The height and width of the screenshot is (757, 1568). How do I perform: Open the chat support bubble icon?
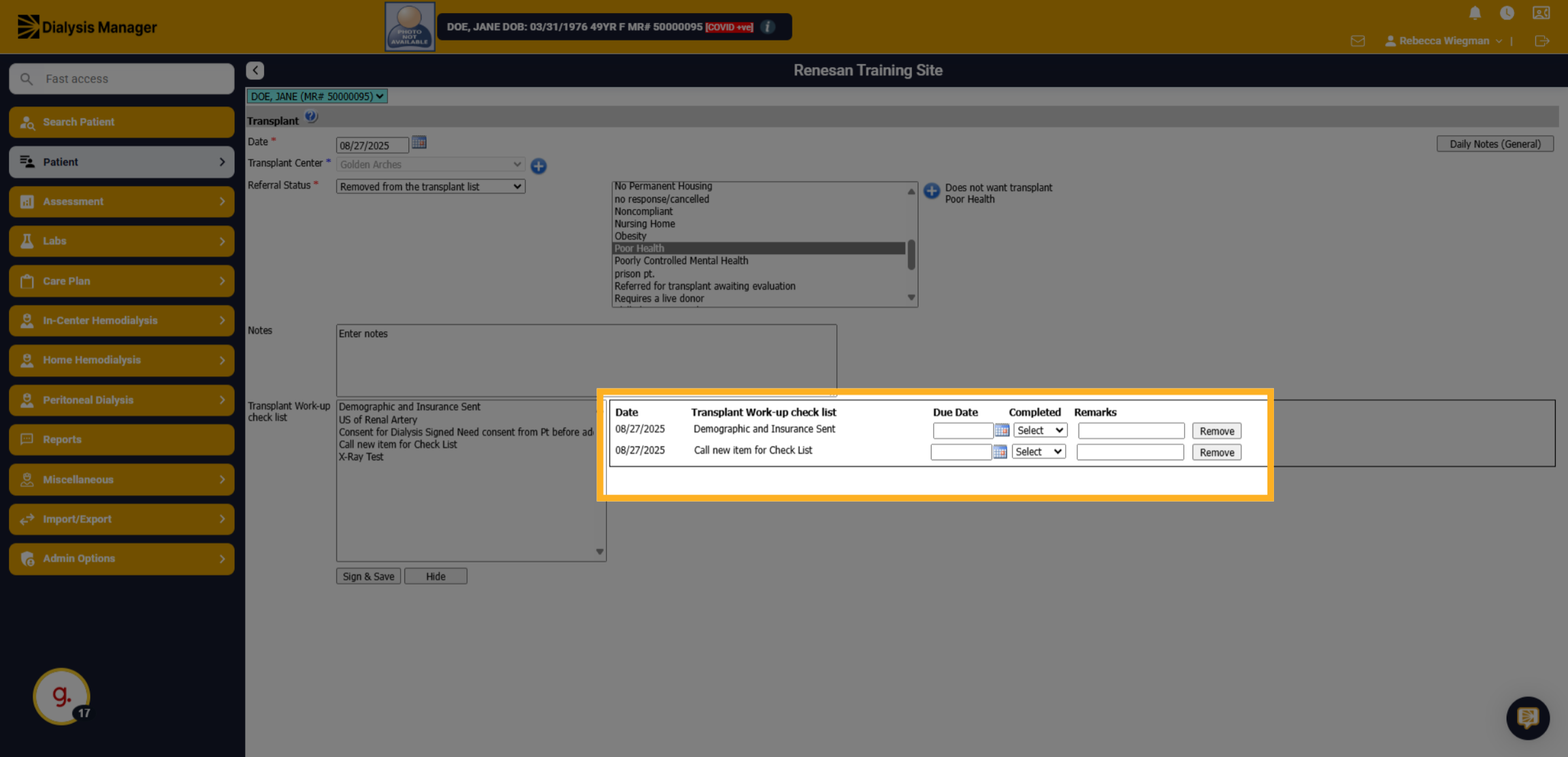pyautogui.click(x=1527, y=718)
